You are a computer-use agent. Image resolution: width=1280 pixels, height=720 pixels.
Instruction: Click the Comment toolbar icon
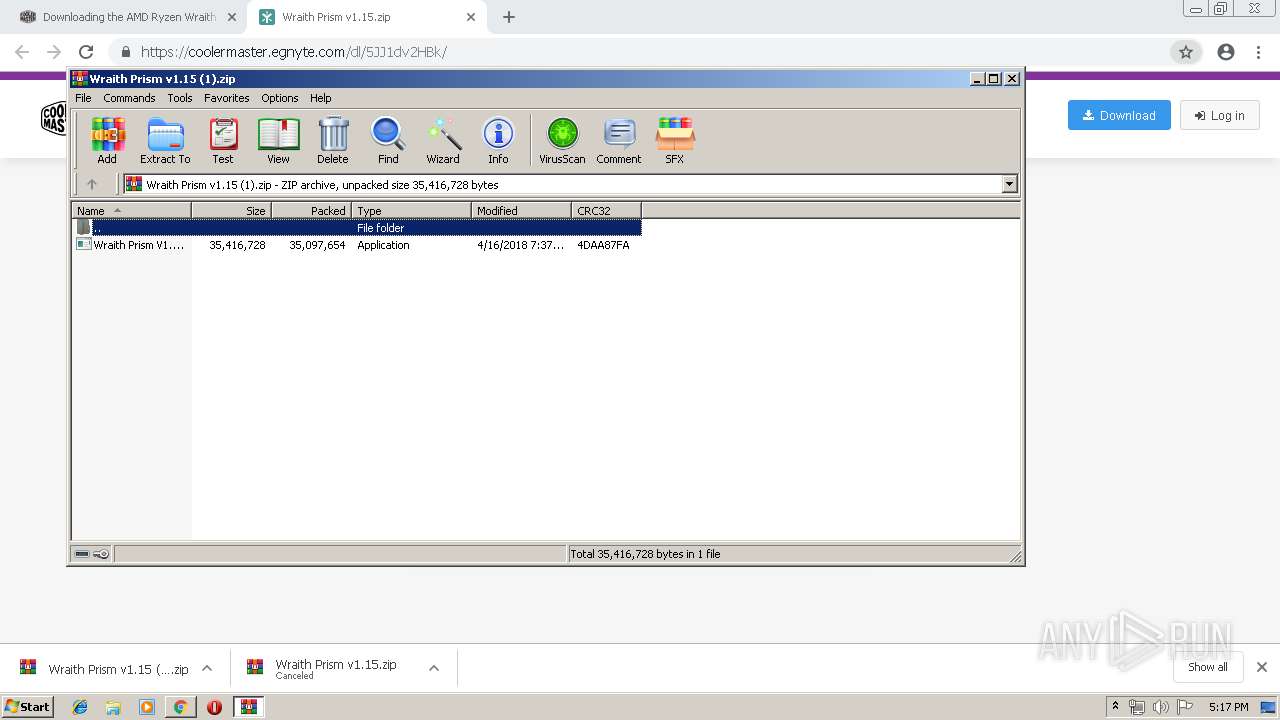(x=619, y=140)
